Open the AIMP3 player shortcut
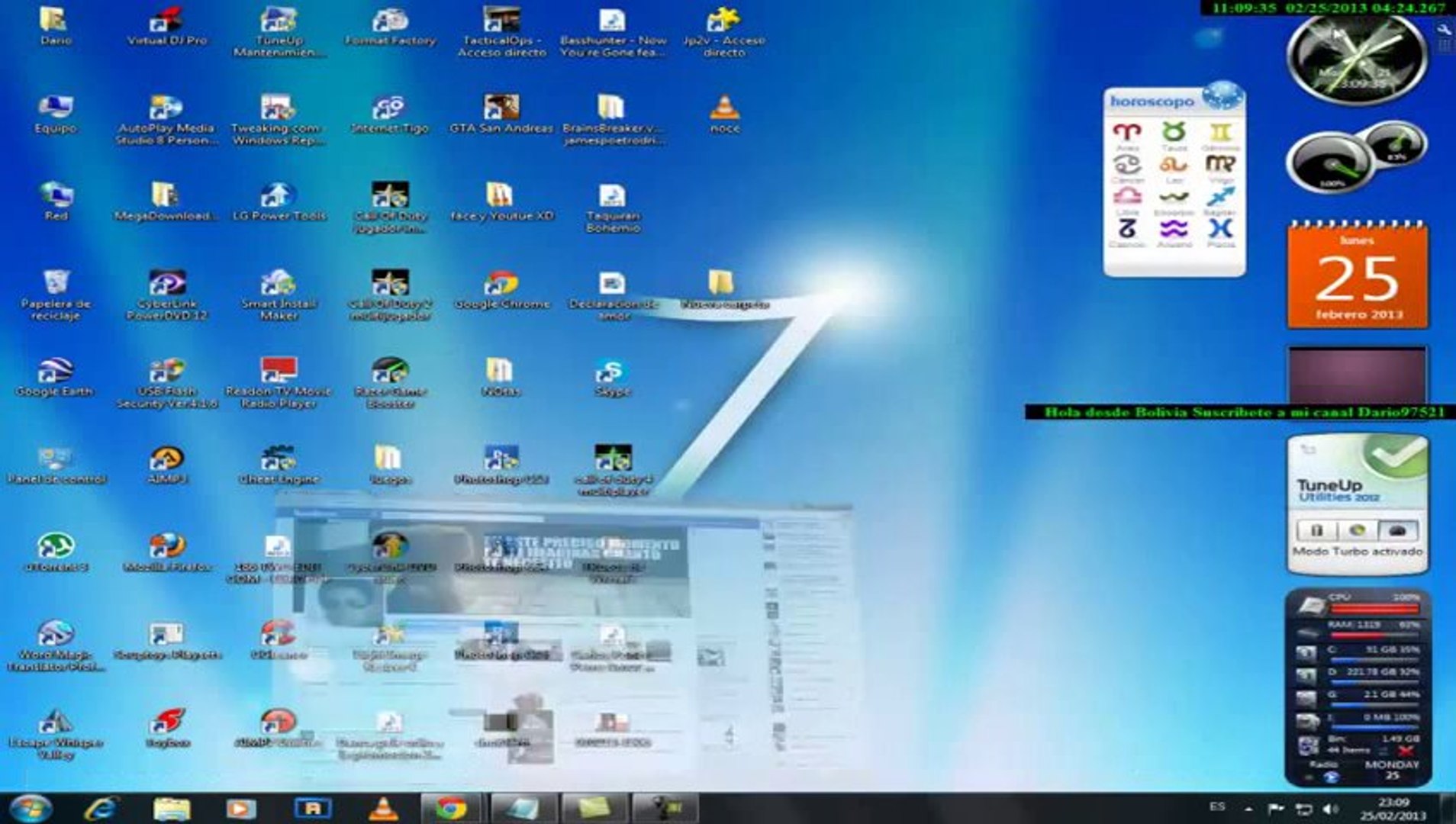1456x824 pixels. pyautogui.click(x=166, y=465)
